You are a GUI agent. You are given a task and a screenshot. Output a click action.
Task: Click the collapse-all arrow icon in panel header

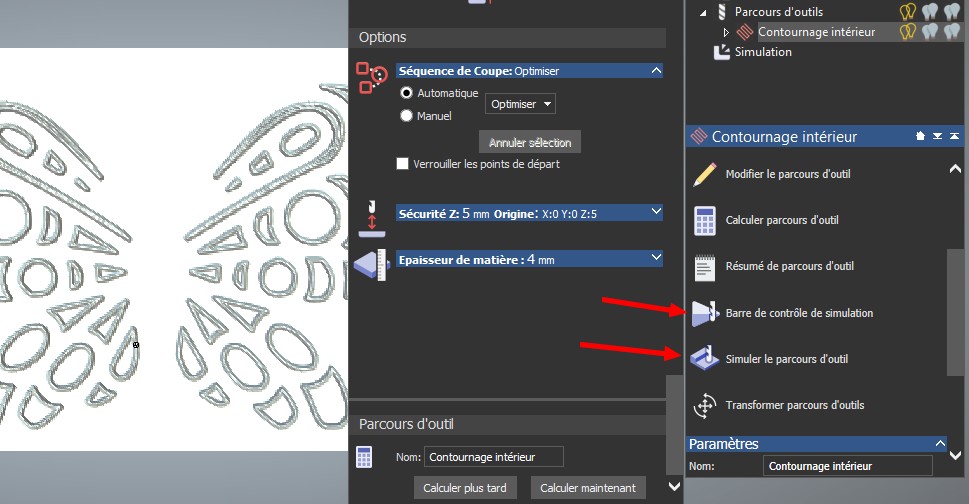pos(955,136)
